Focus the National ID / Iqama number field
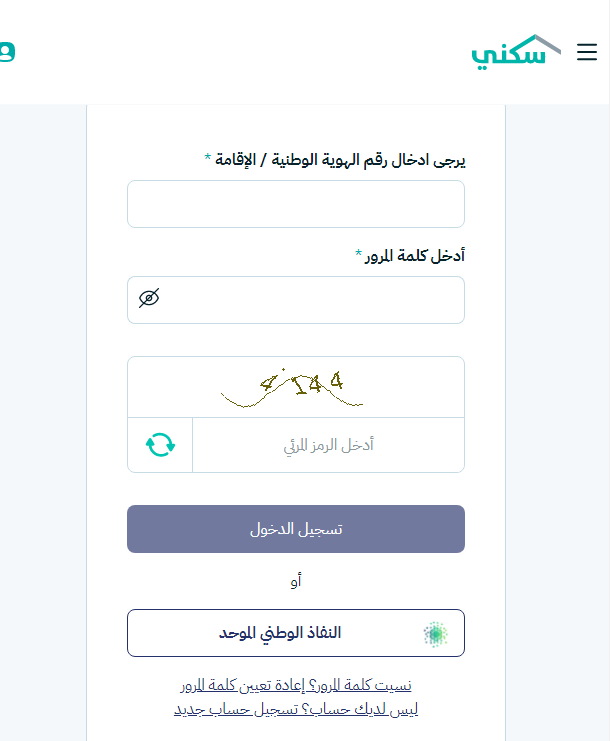This screenshot has height=741, width=610. click(296, 204)
